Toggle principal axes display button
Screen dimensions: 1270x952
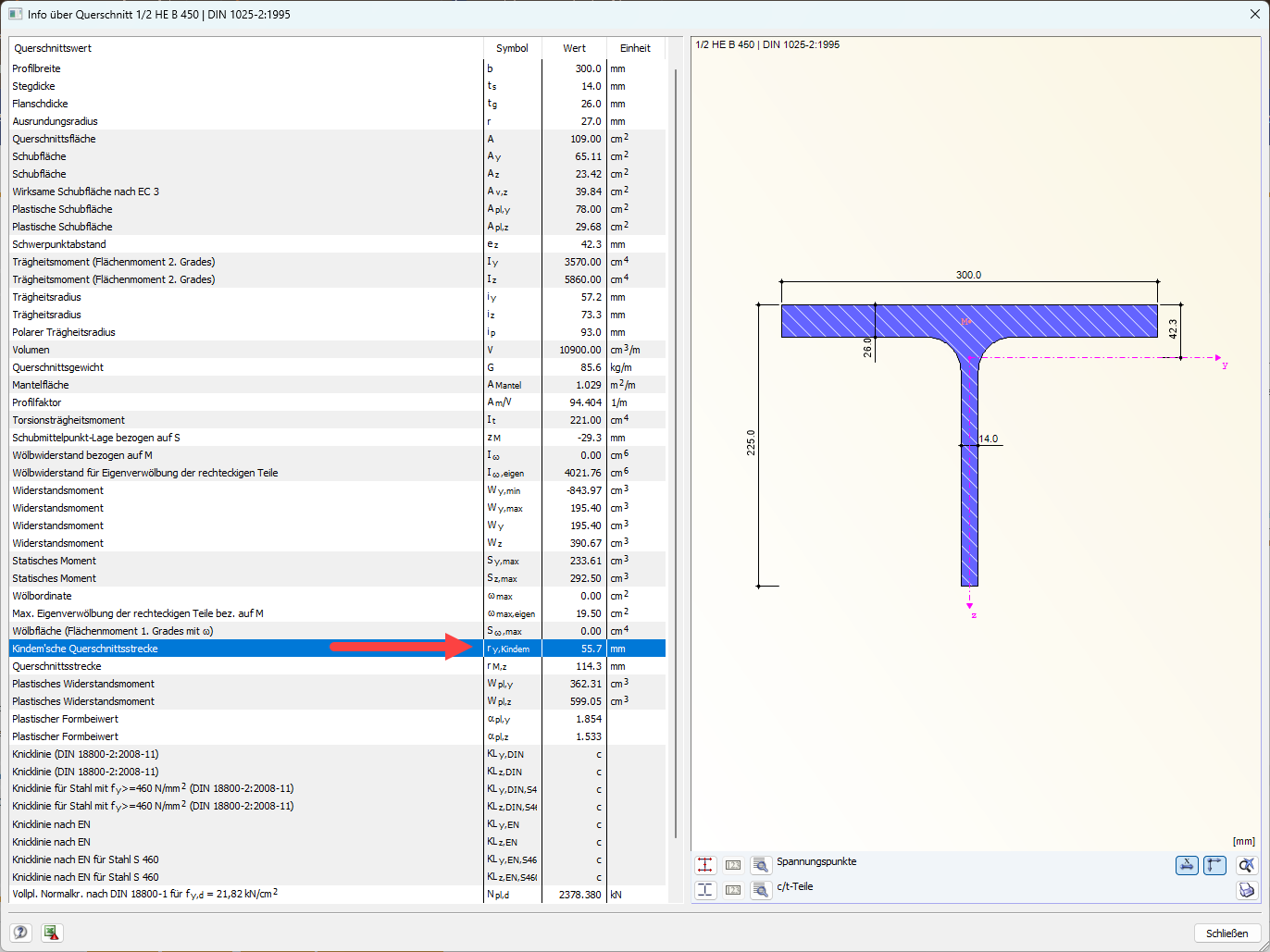(x=1214, y=865)
